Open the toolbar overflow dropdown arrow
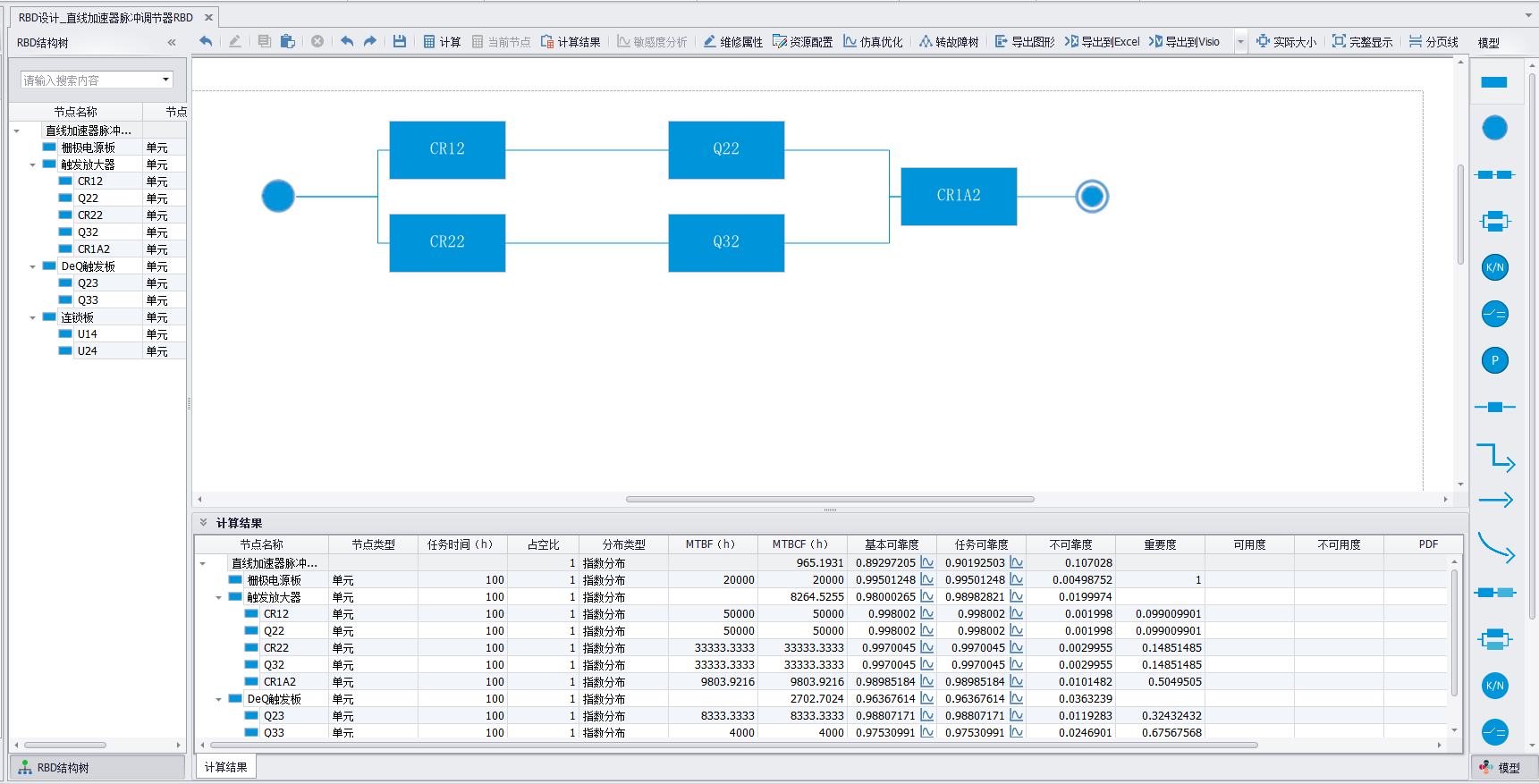 (1240, 42)
